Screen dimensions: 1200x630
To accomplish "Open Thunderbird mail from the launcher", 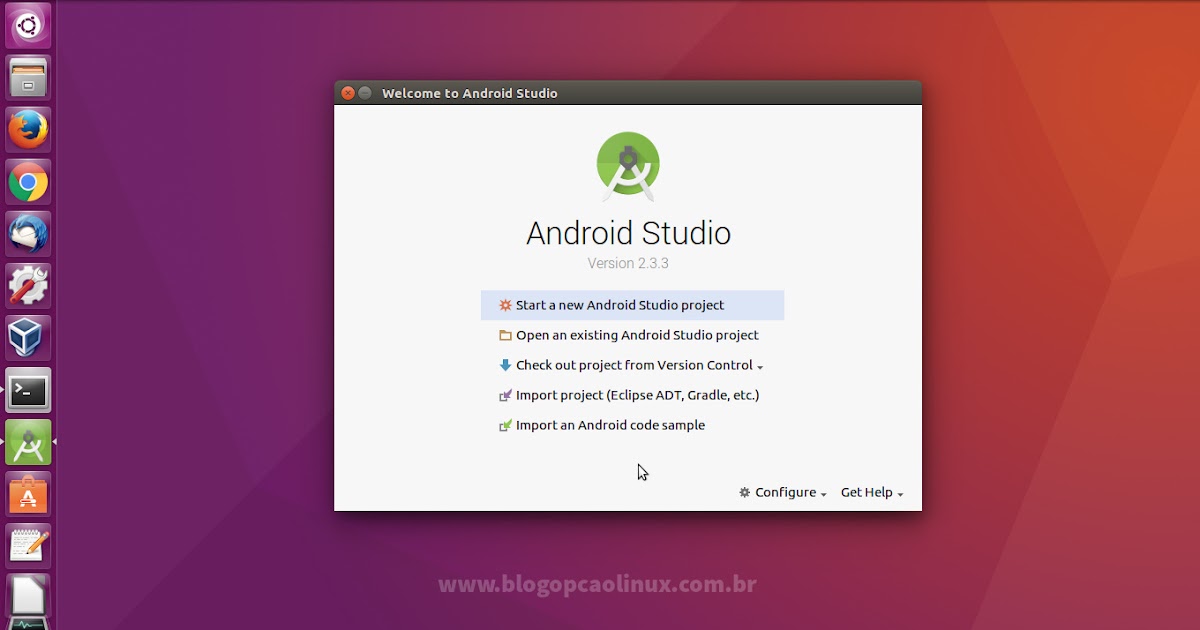I will point(28,234).
